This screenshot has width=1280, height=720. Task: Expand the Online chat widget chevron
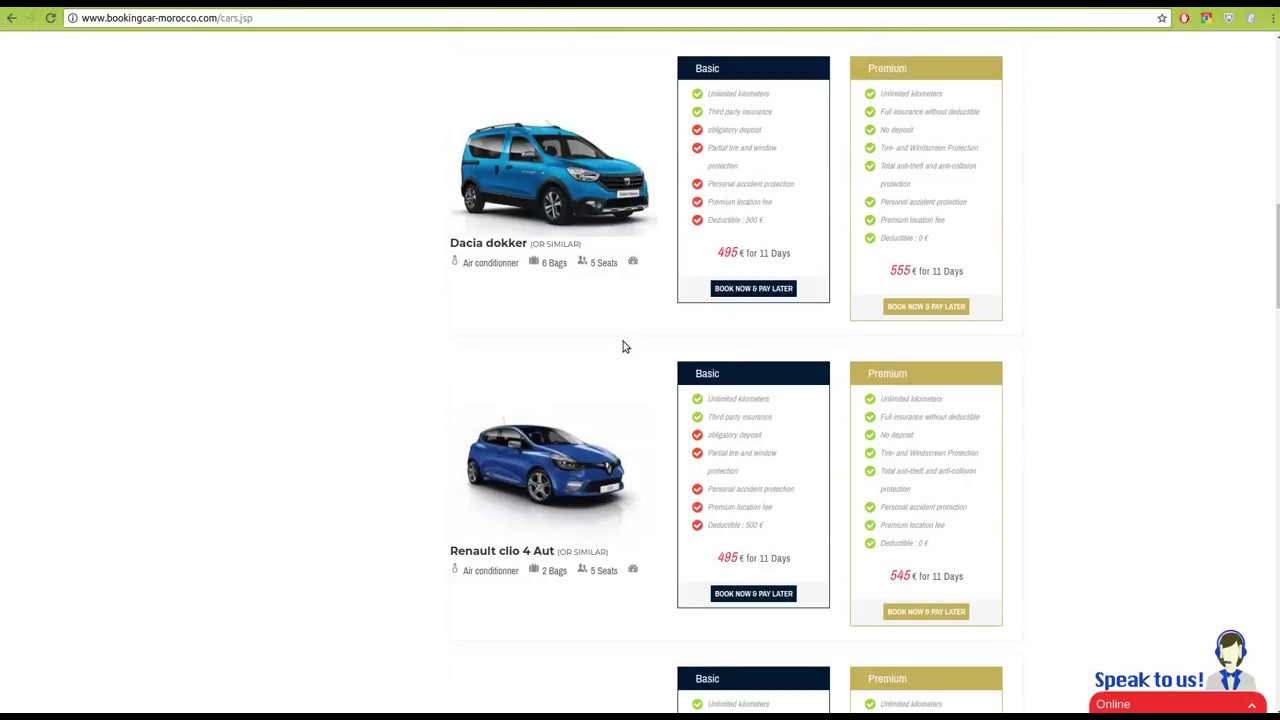(1251, 705)
